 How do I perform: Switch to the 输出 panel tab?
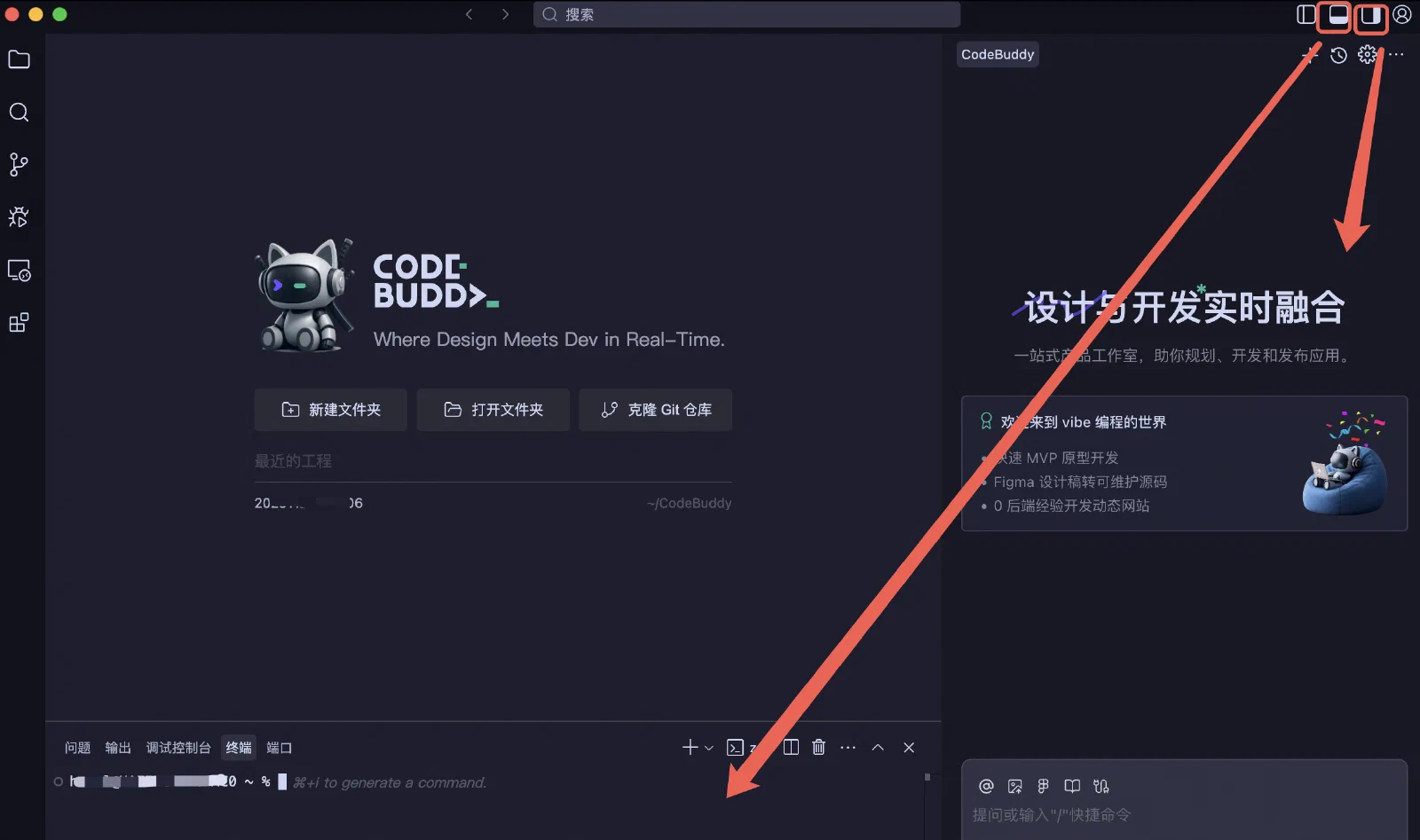118,748
